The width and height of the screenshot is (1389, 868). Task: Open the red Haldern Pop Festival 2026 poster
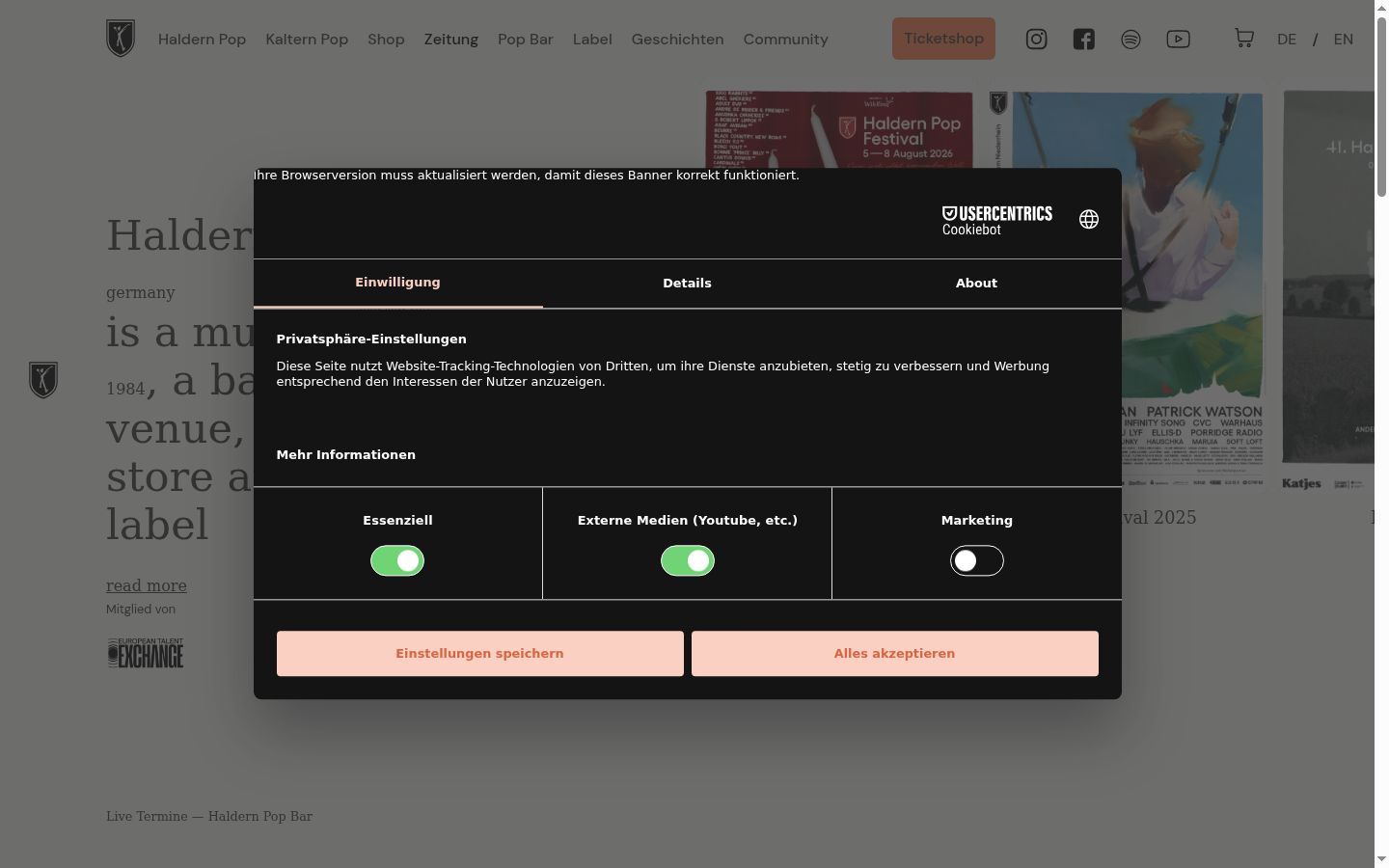[x=839, y=129]
